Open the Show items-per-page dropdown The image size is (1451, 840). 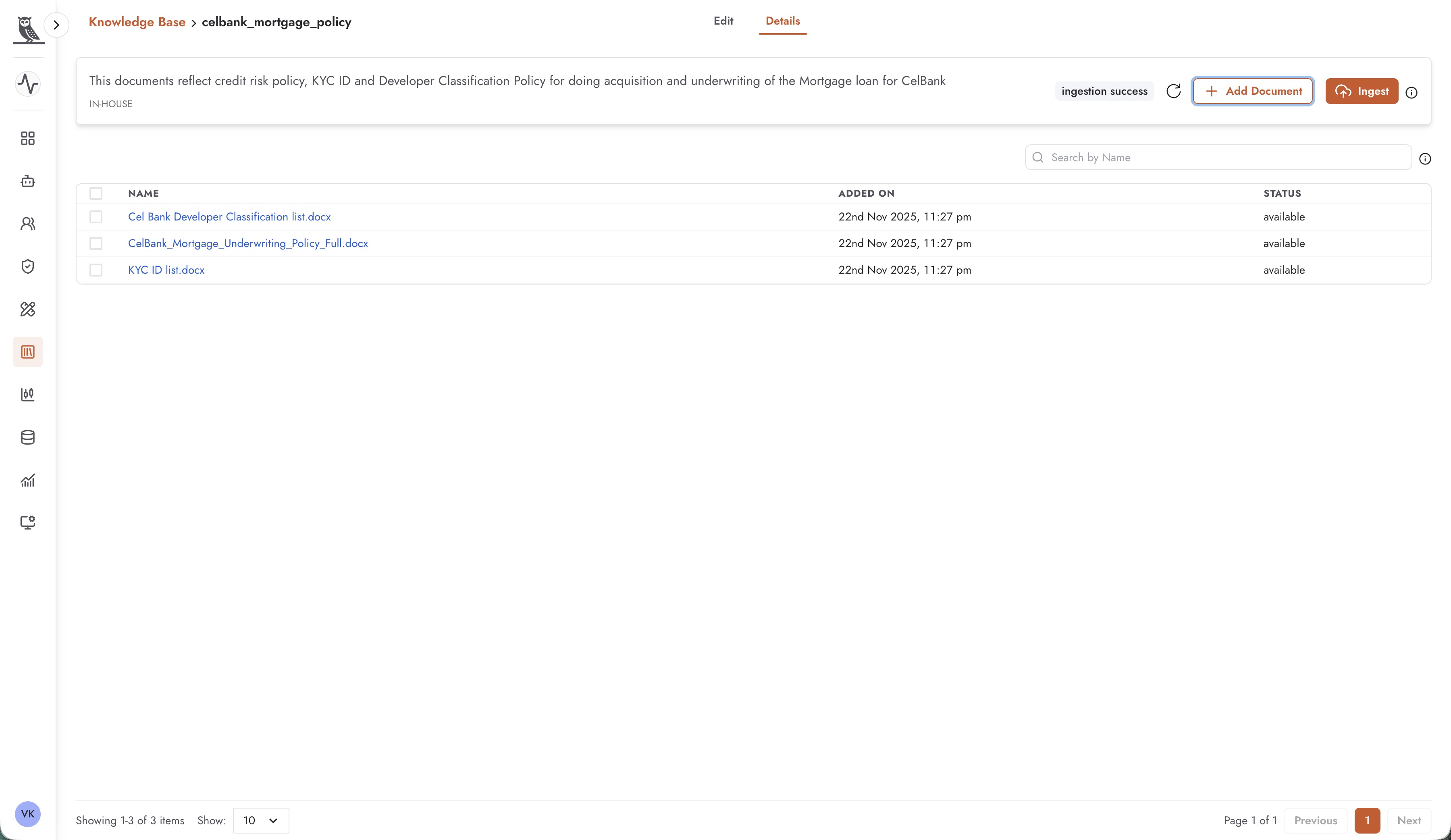[261, 820]
